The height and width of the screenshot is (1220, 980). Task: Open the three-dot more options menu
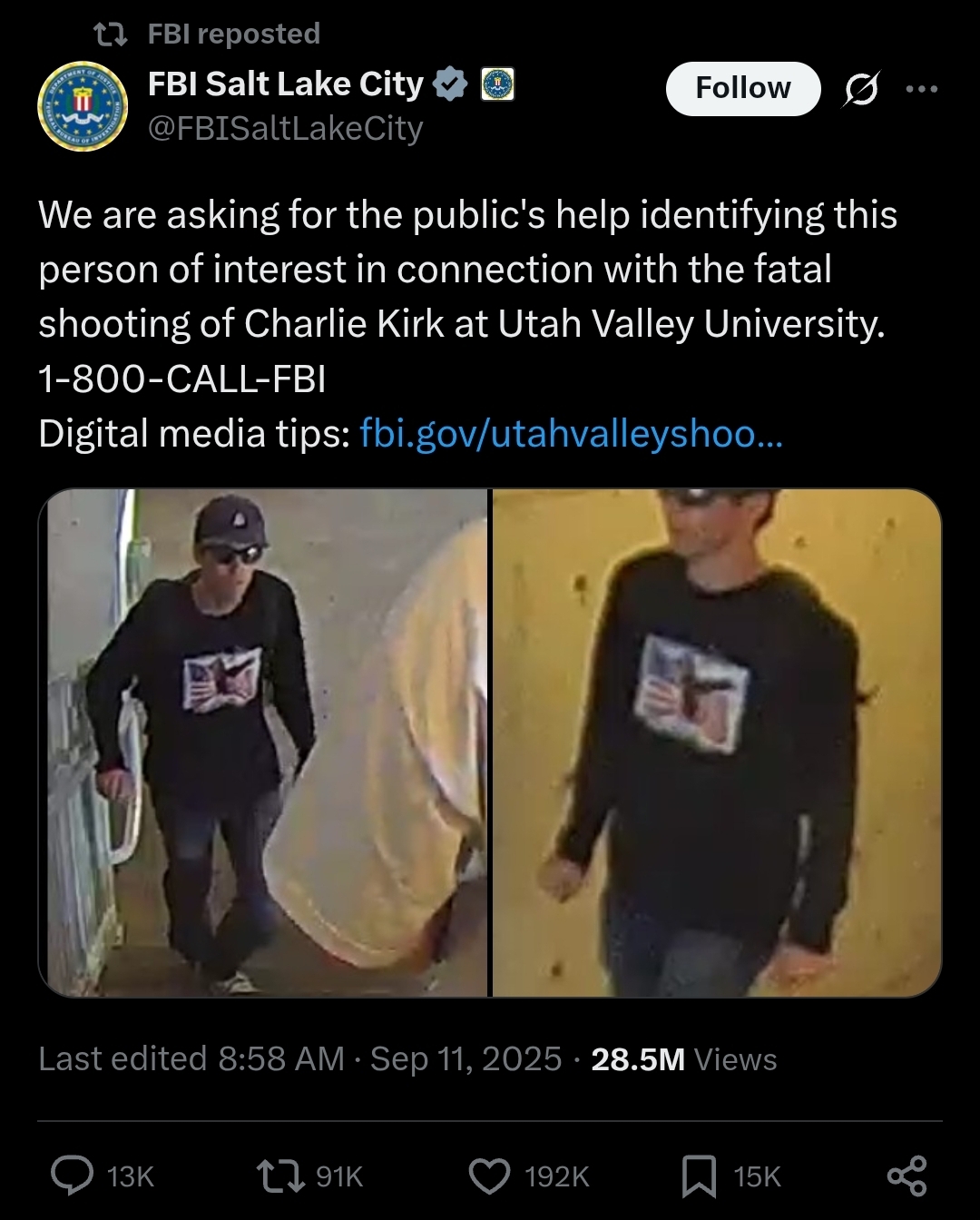click(921, 89)
